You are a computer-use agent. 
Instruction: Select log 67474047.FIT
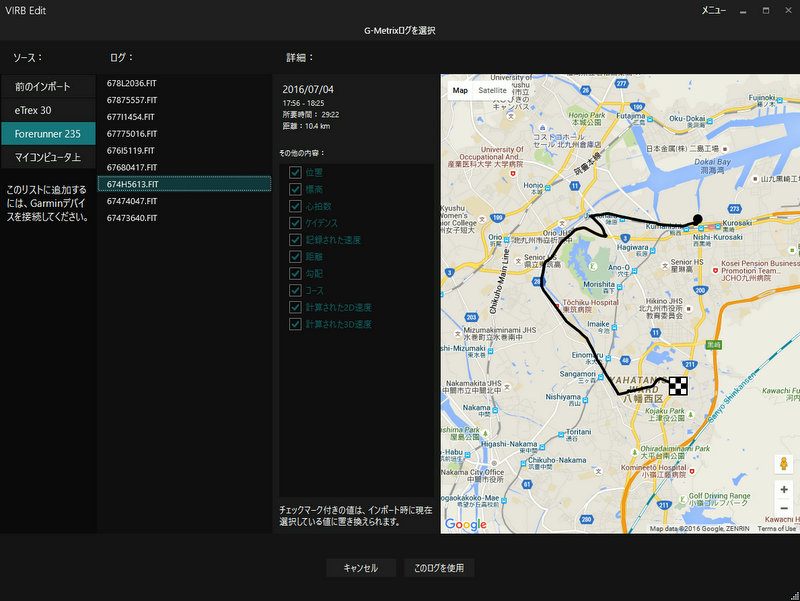pyautogui.click(x=184, y=201)
